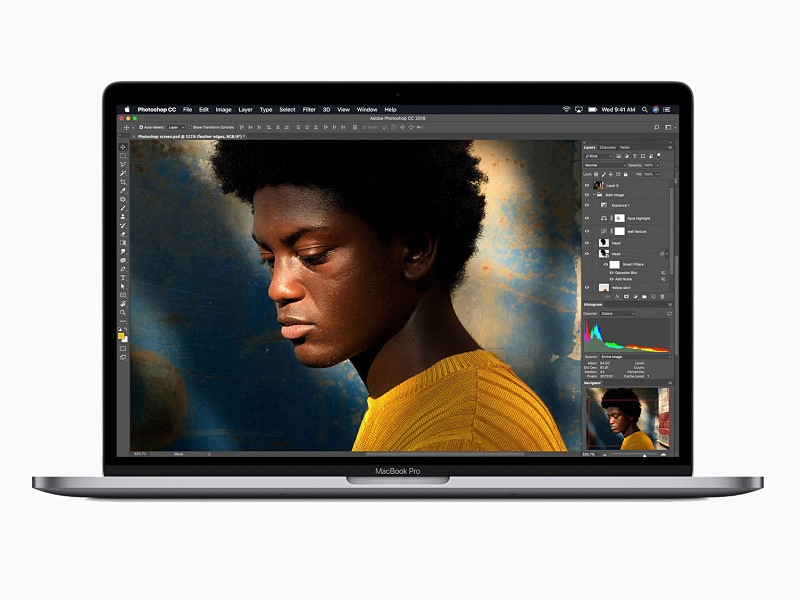Click the Navigator preview thumbnail

tap(628, 418)
